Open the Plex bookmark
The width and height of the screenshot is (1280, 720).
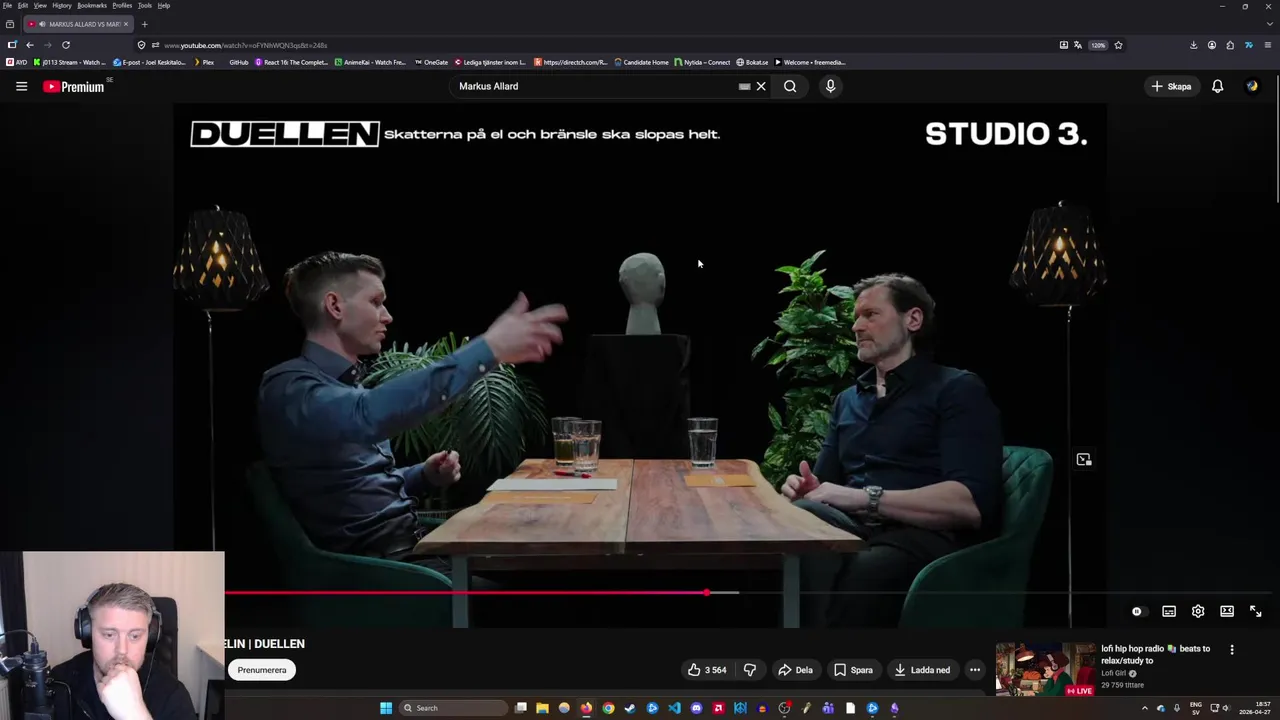point(204,62)
